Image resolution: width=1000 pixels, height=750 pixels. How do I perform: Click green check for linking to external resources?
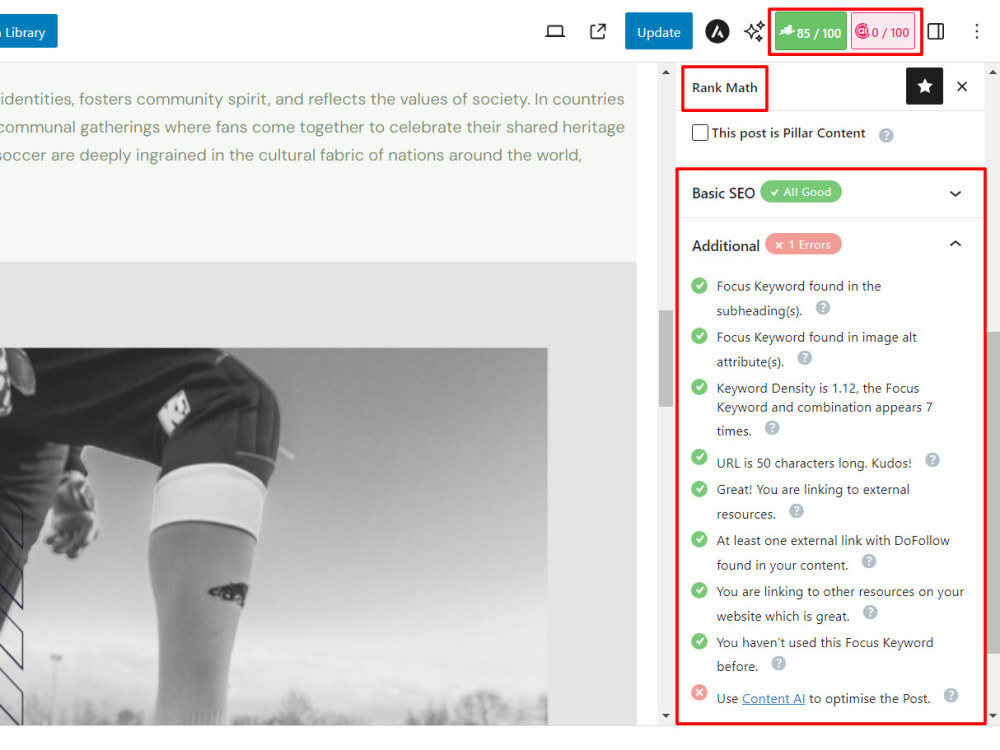699,489
